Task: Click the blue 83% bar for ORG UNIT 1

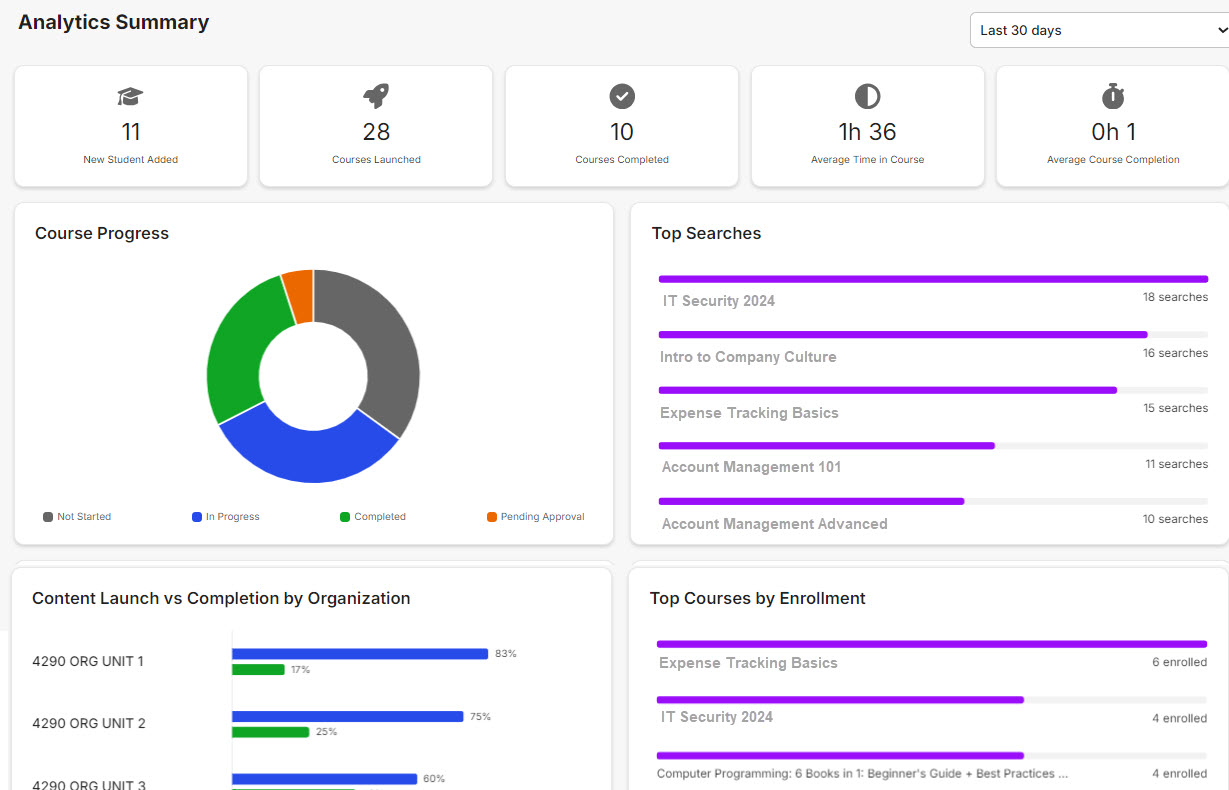Action: (x=360, y=654)
